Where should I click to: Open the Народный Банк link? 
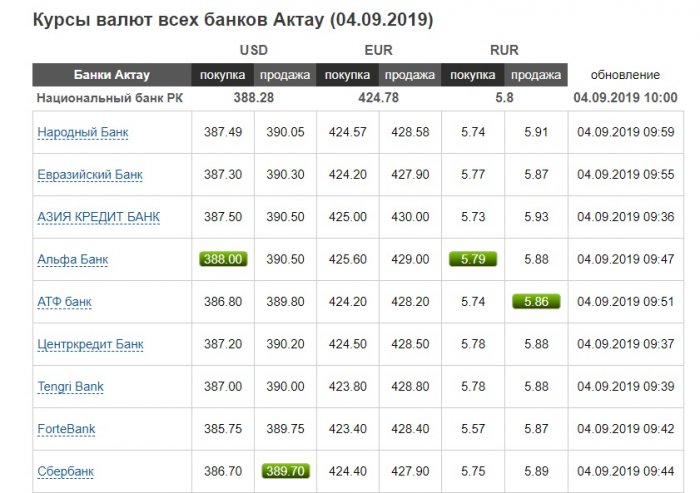[83, 132]
